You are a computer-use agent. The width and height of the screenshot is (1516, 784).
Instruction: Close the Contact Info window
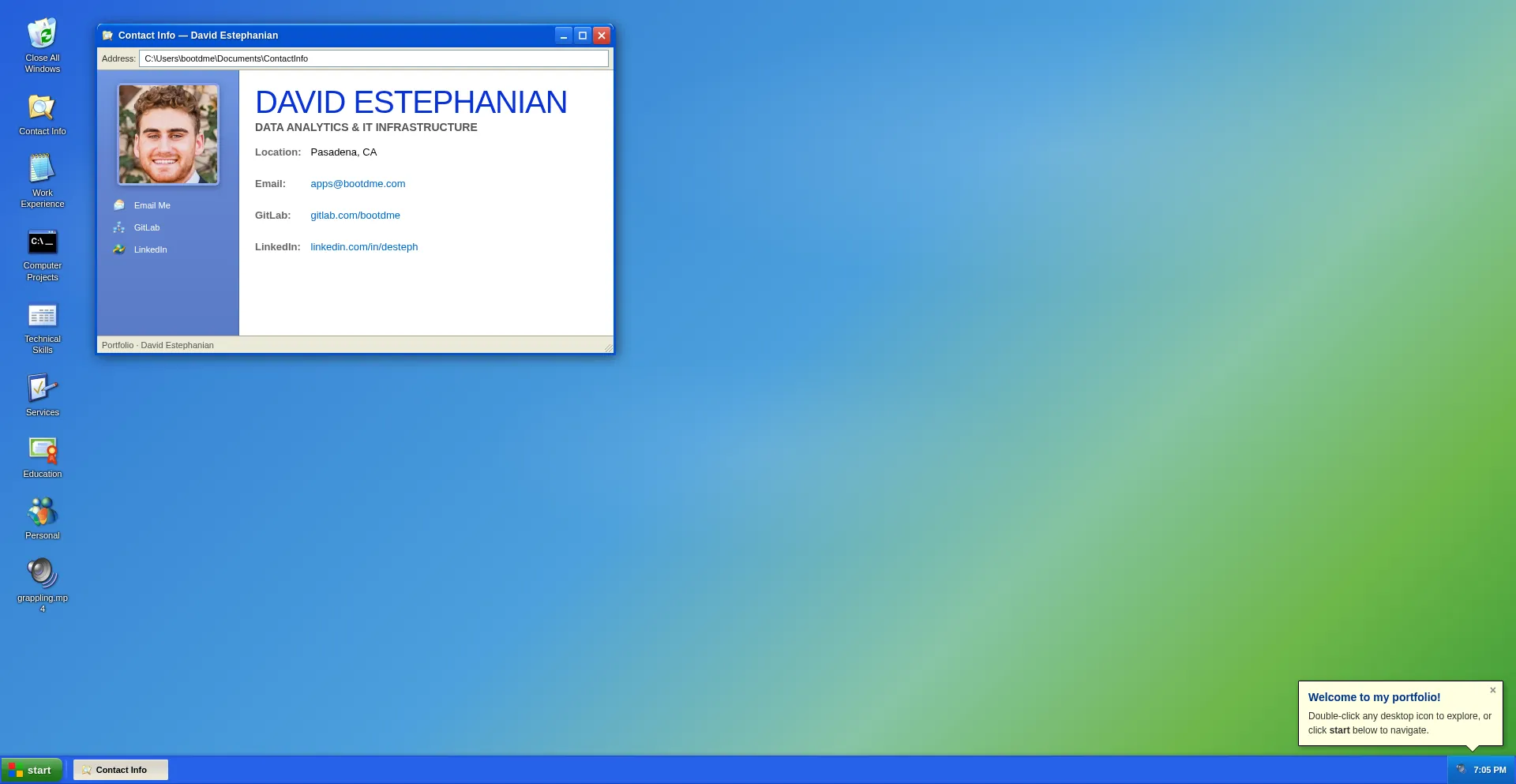602,36
